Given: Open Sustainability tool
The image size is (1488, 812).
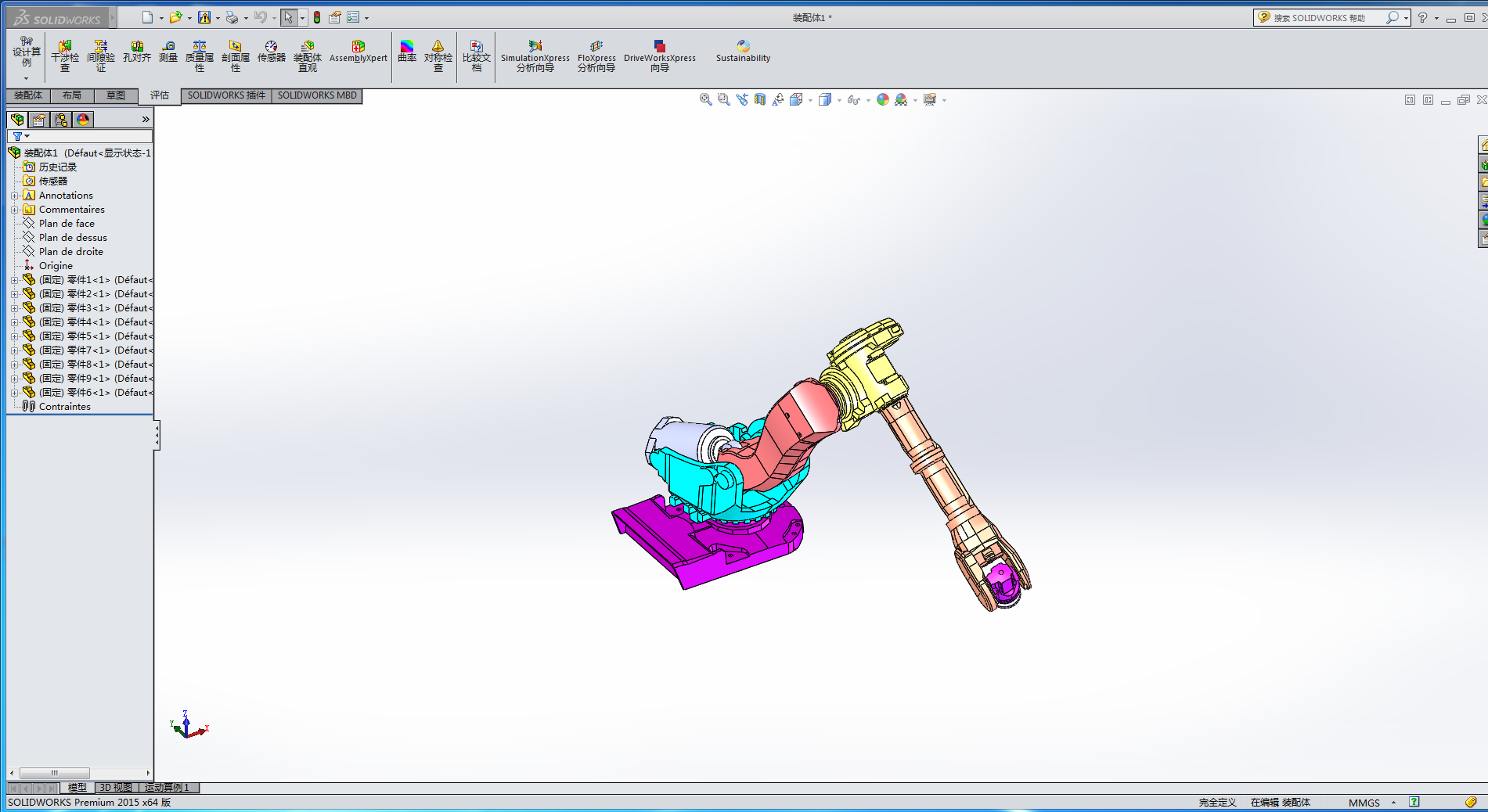Looking at the screenshot, I should tap(743, 52).
